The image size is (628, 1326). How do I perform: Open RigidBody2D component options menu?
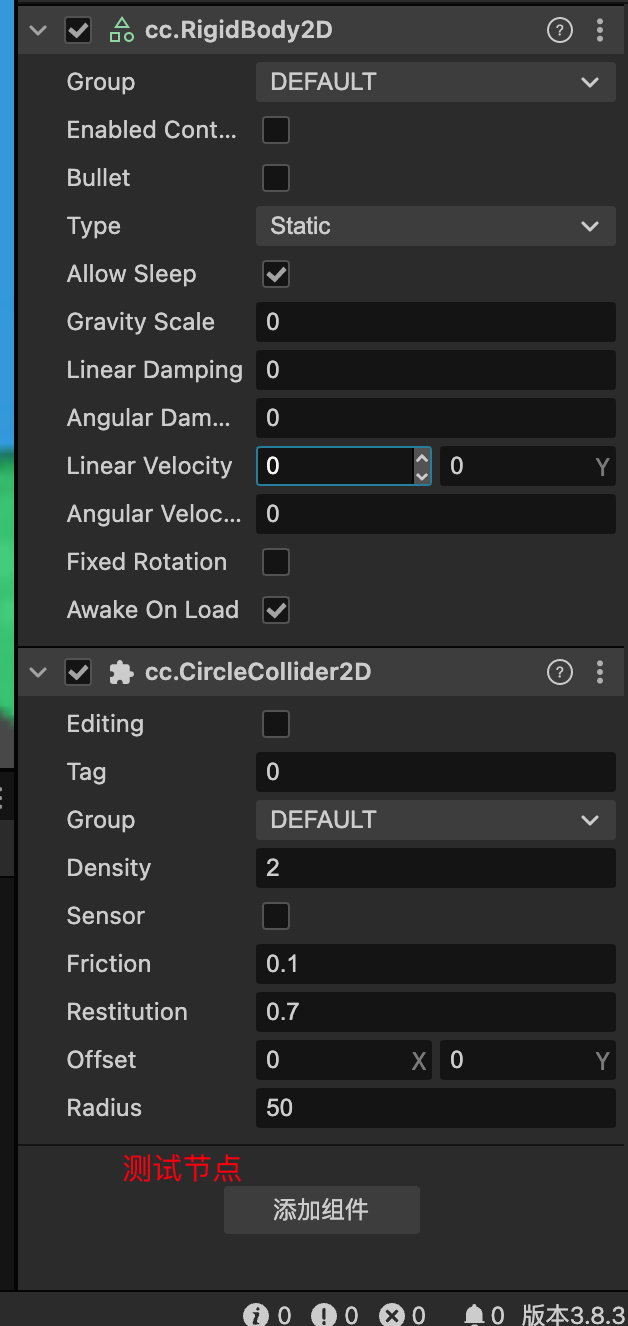600,30
